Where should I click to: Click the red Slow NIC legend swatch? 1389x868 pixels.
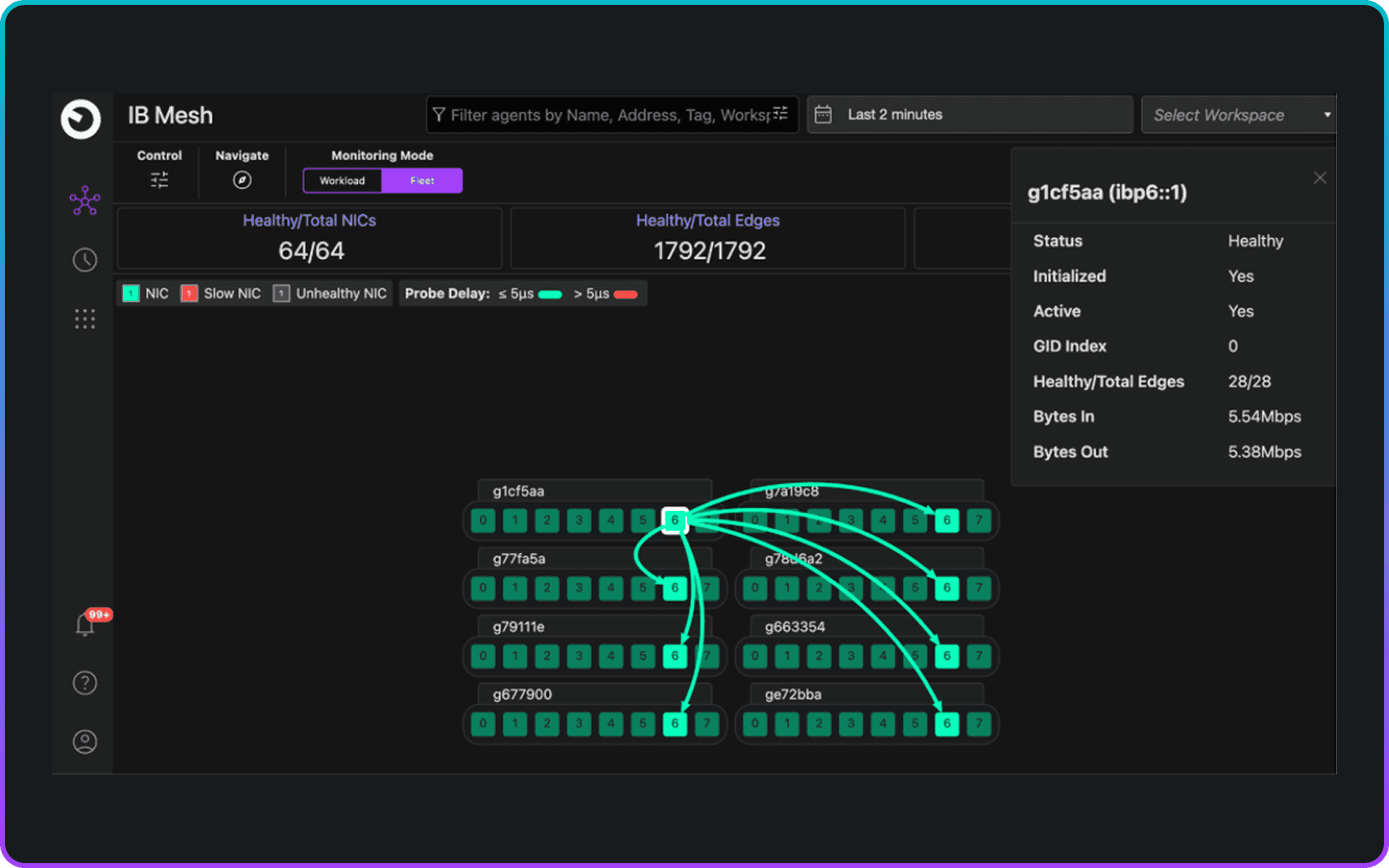(x=189, y=293)
